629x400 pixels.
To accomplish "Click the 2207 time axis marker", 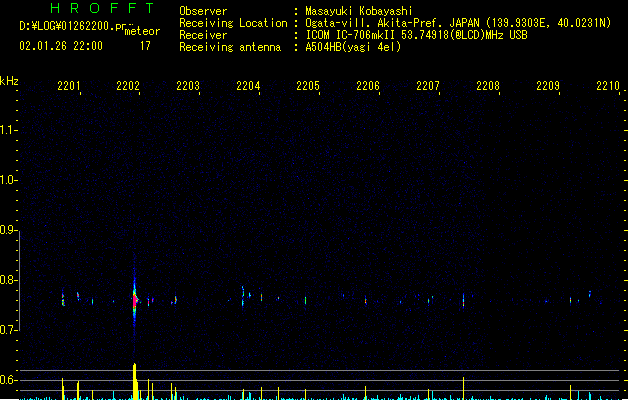I will pyautogui.click(x=428, y=86).
